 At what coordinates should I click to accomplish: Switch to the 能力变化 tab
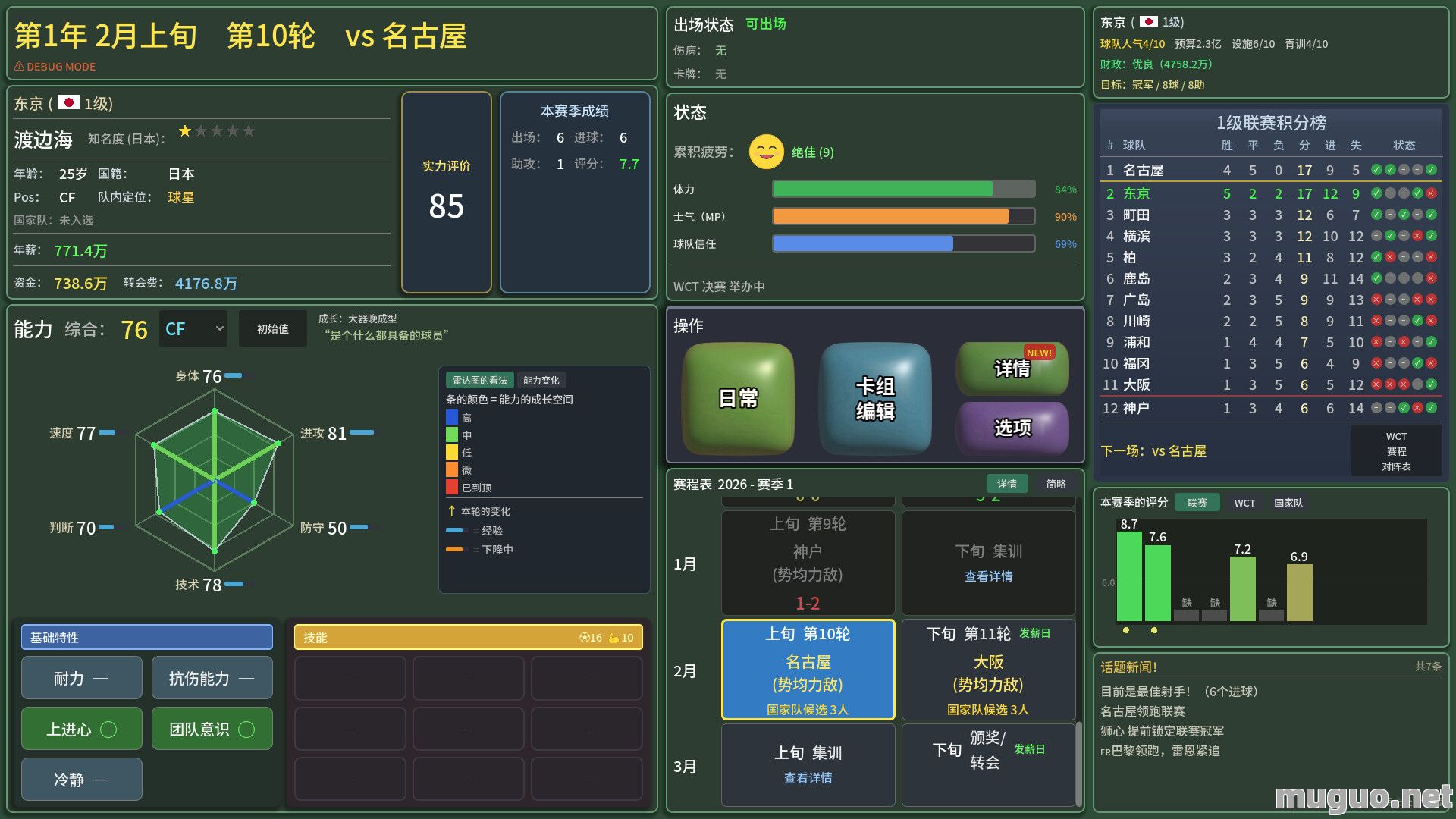[541, 380]
